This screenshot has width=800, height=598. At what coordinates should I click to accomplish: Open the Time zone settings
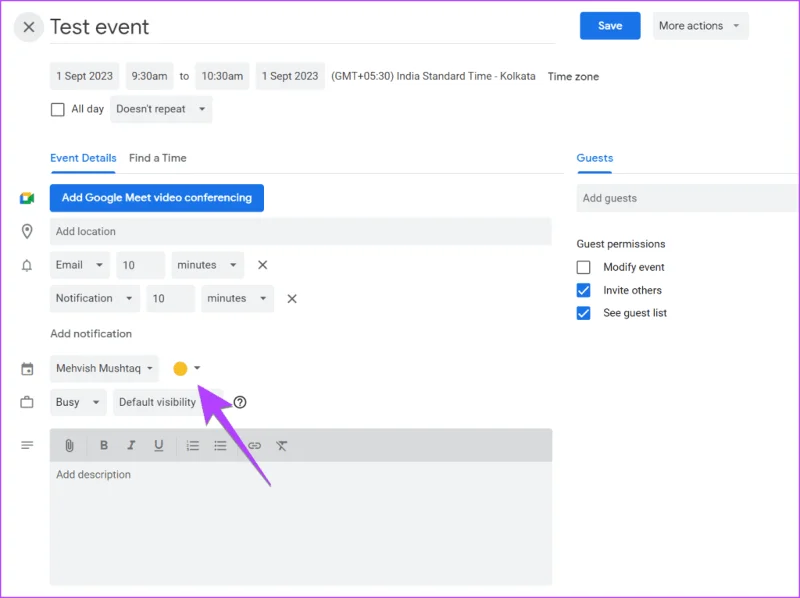pos(573,77)
